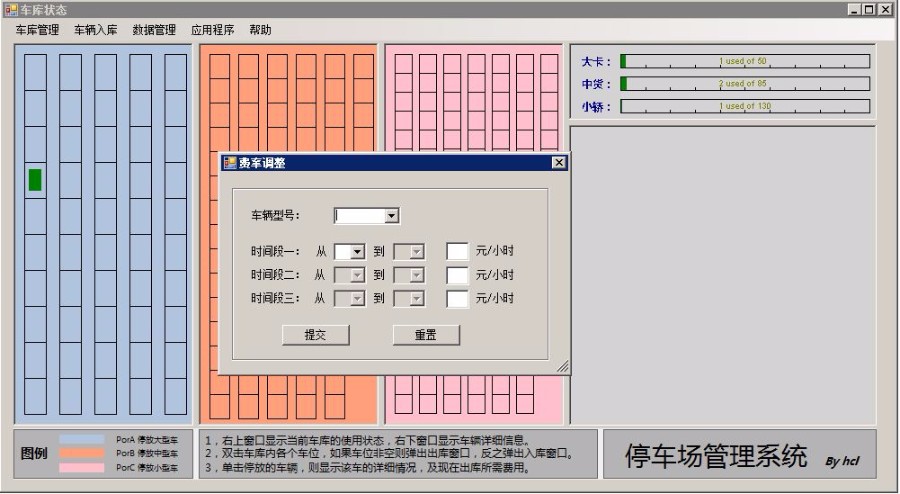The width and height of the screenshot is (900, 494).
Task: Click the 时间段二 price input field
Action: pos(457,275)
